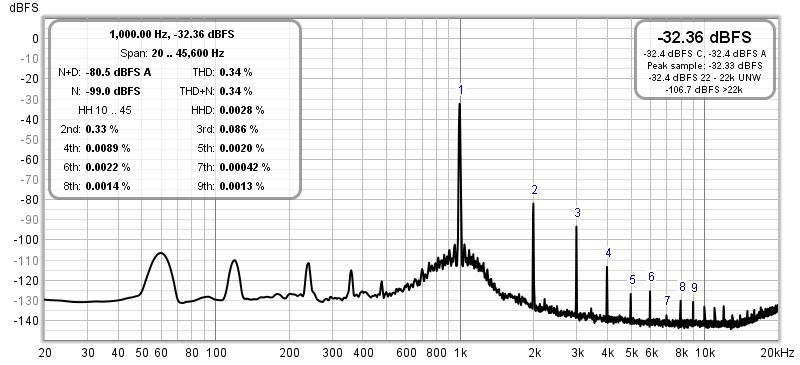
Task: Click the "2nd: 0.33 %" harmonic value
Action: coord(89,129)
